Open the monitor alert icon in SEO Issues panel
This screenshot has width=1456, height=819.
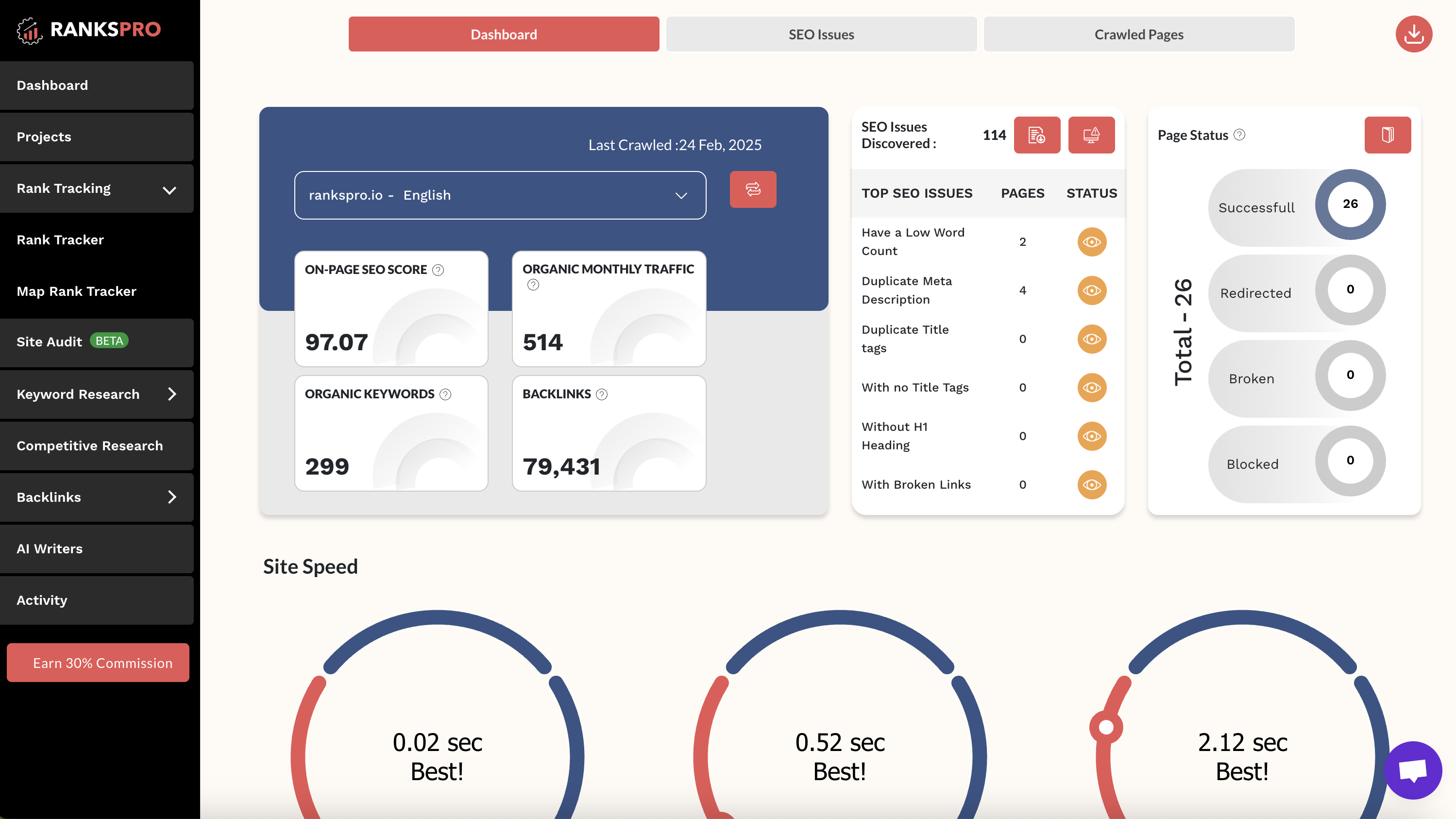pos(1091,135)
